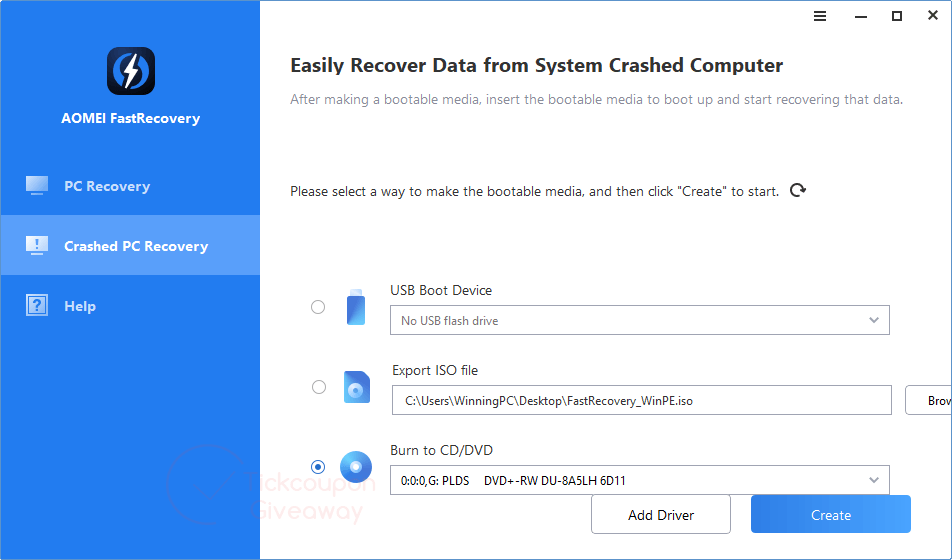Minimize the FastRecovery window
Viewport: 952px width, 560px height.
pyautogui.click(x=861, y=16)
